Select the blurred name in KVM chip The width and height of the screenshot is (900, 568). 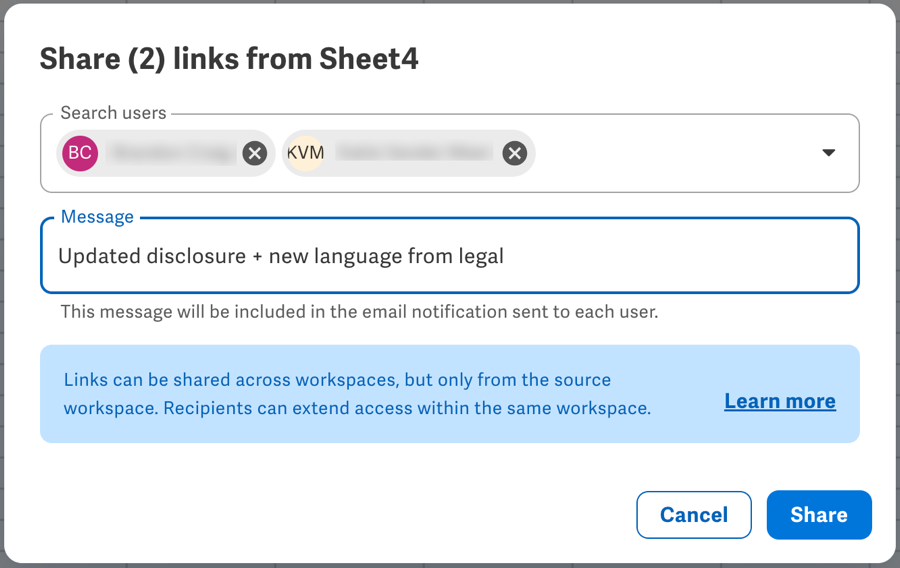(x=414, y=153)
